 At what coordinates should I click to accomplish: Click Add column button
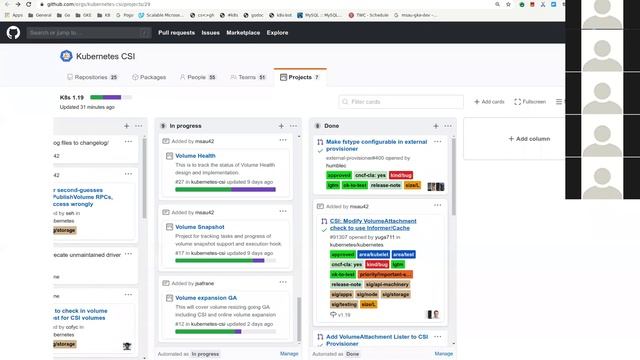[x=529, y=139]
